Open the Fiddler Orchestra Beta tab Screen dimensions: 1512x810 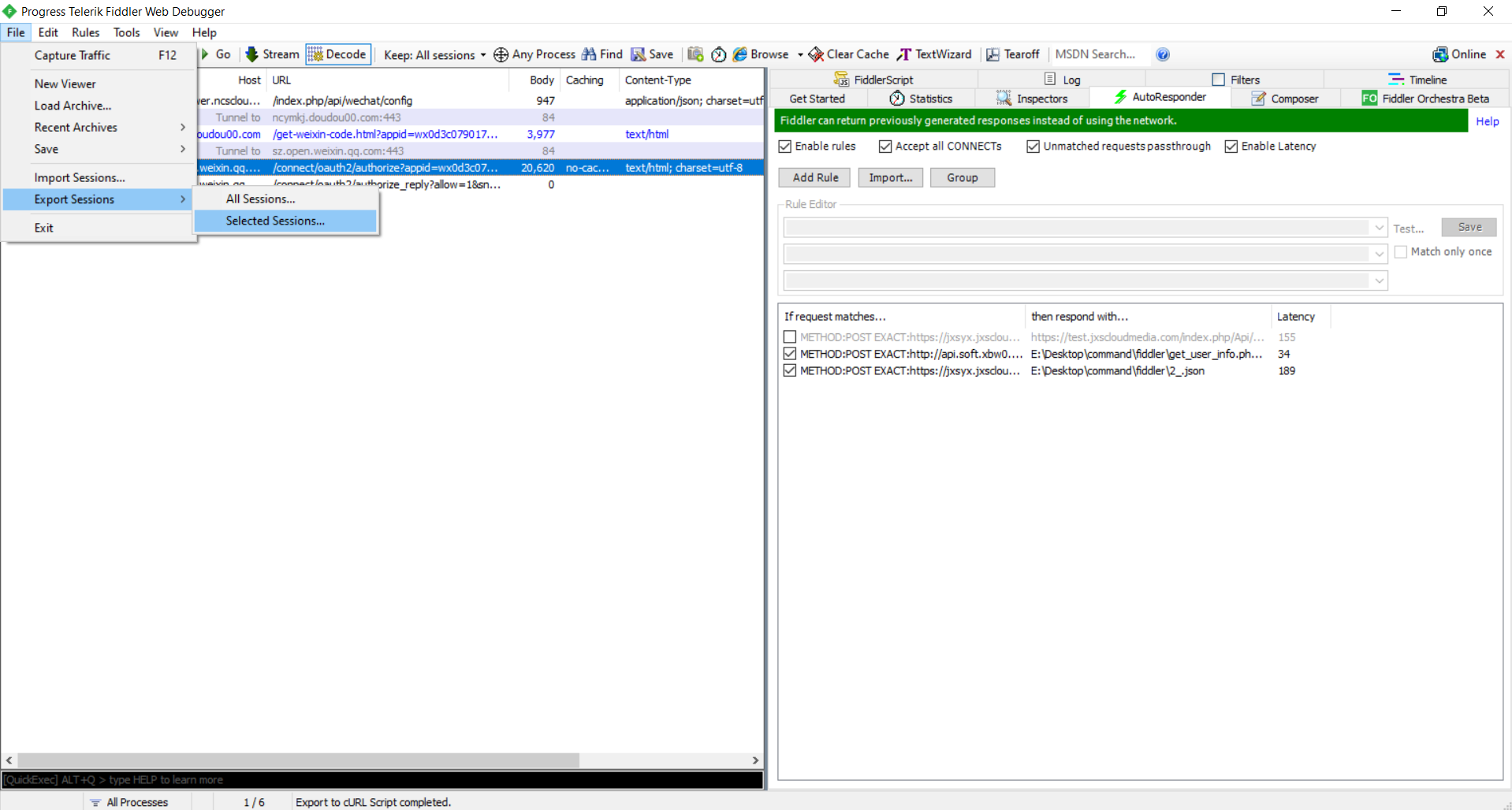(1425, 98)
